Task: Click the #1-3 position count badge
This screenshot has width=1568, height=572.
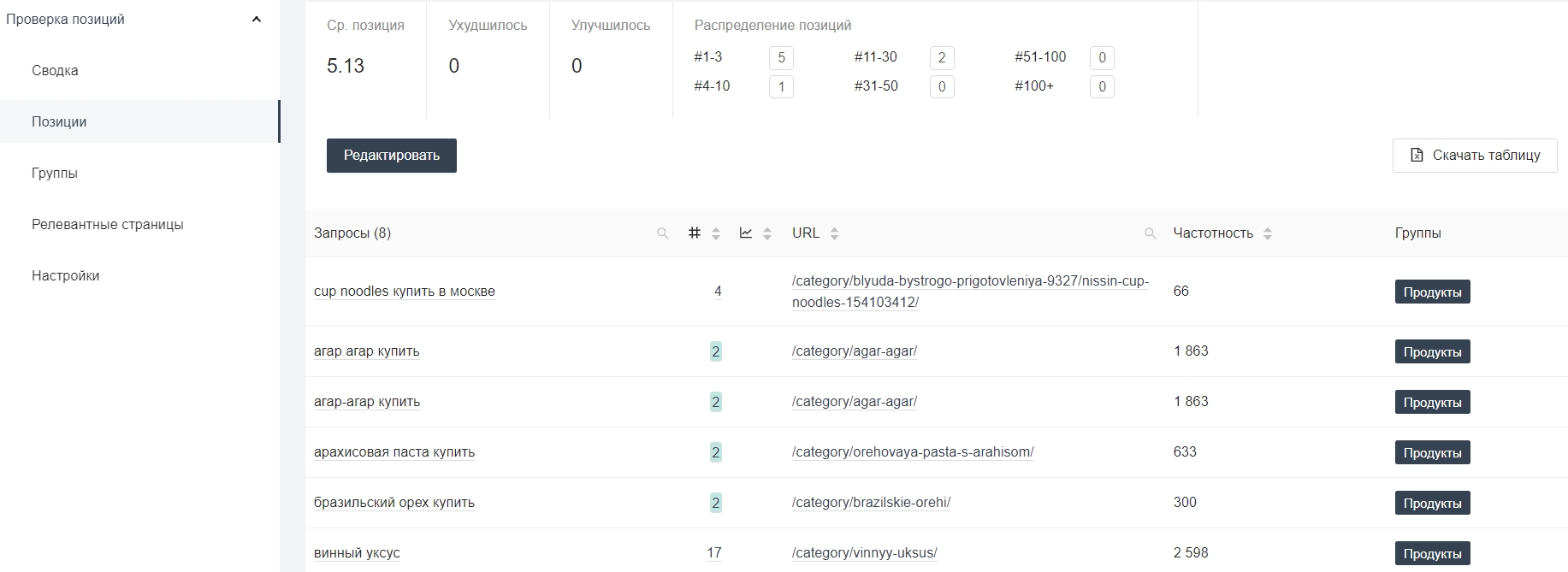Action: pos(781,58)
